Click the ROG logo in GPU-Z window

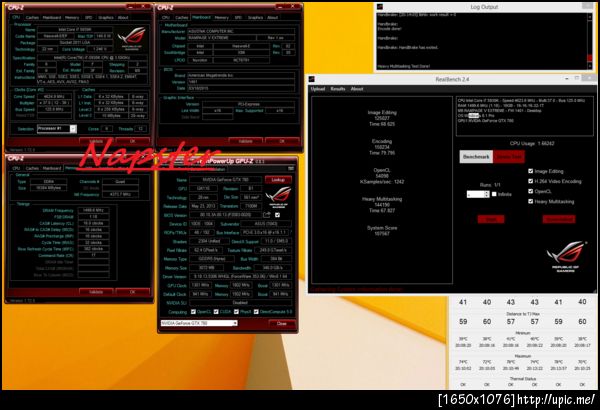279,196
